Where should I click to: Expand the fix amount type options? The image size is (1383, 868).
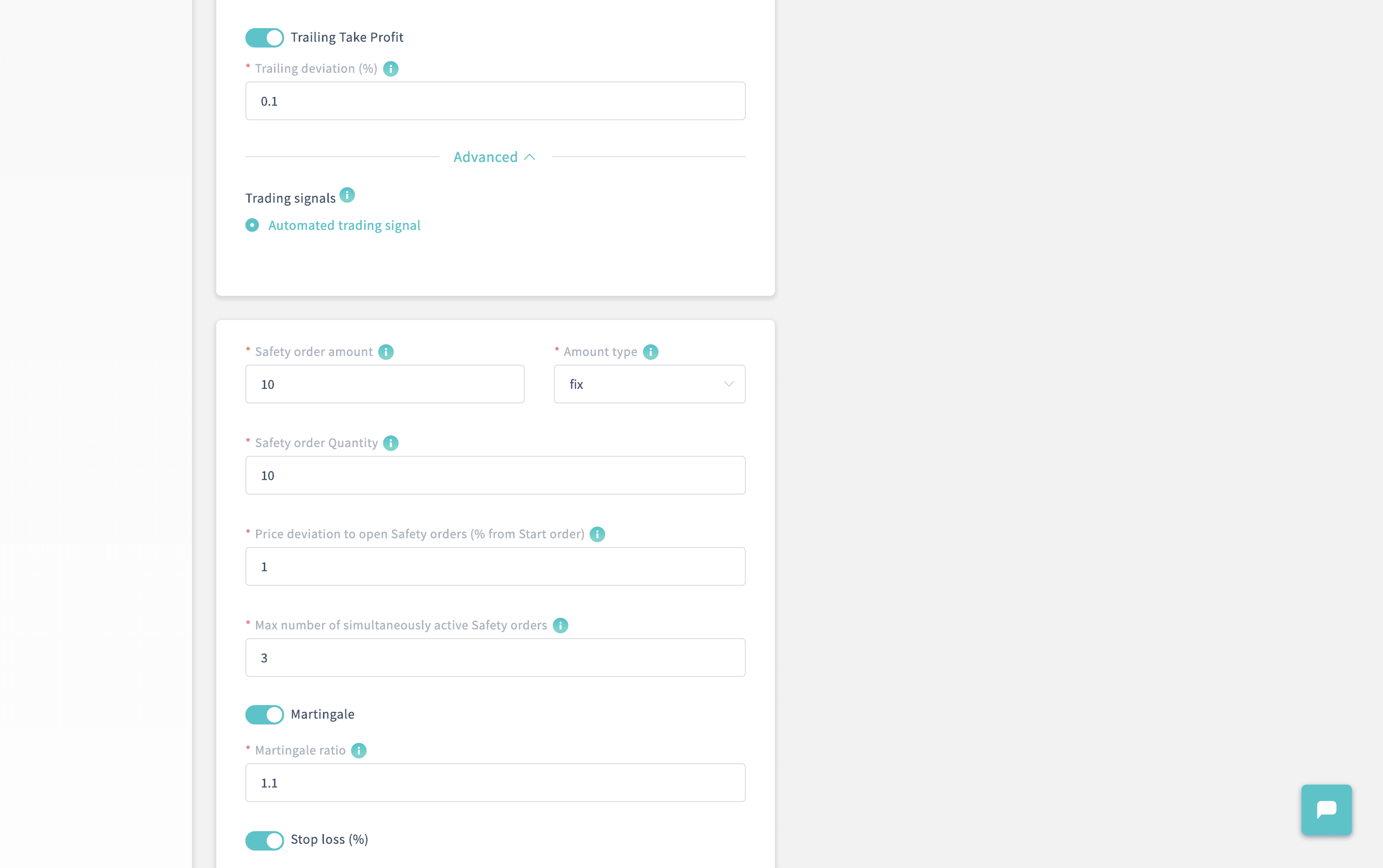point(649,383)
